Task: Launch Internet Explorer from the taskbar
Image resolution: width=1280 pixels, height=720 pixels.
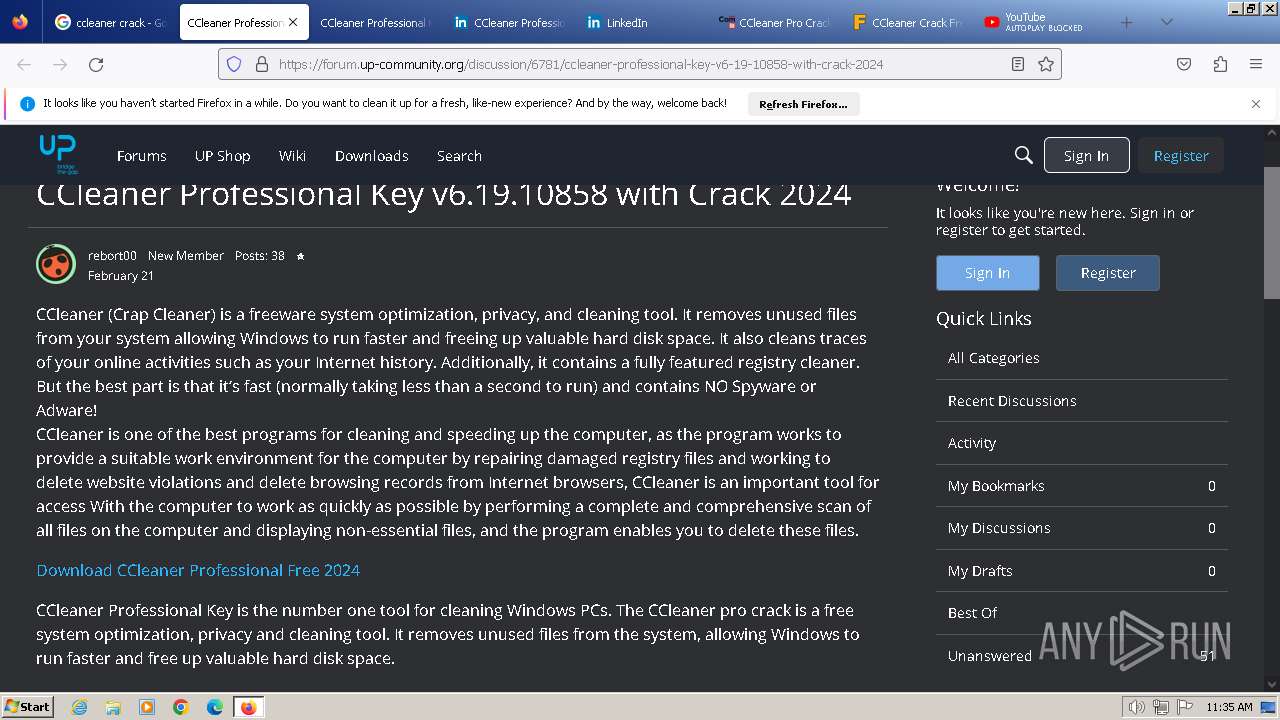Action: coord(79,707)
